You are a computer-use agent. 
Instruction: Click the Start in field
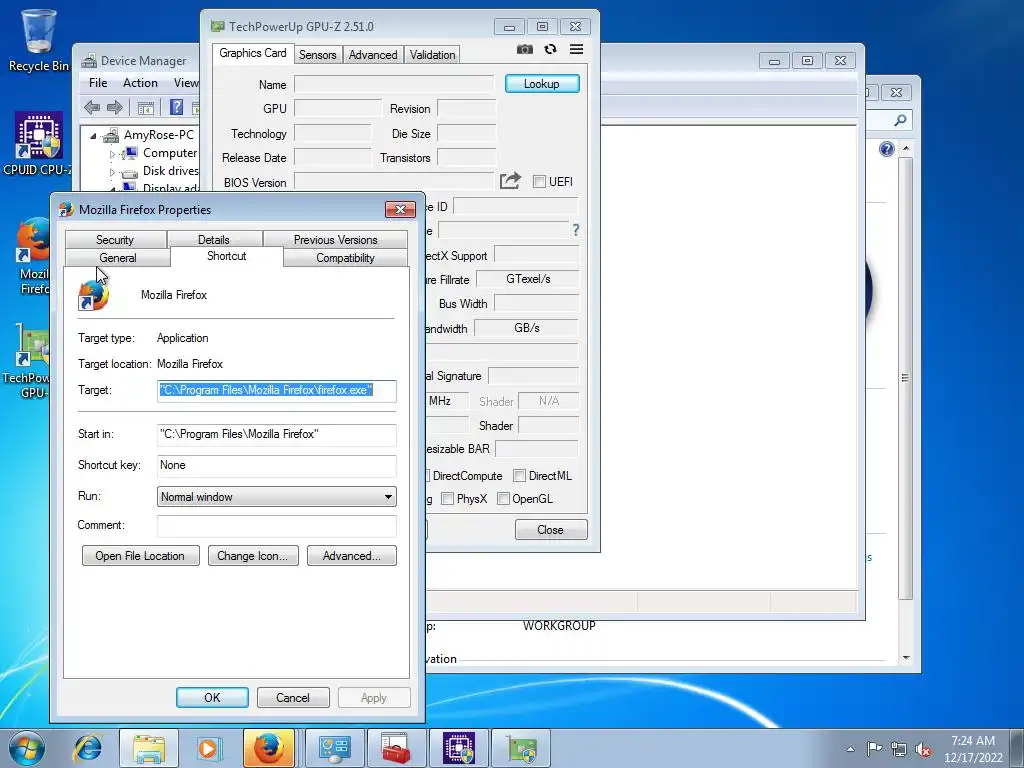(276, 434)
